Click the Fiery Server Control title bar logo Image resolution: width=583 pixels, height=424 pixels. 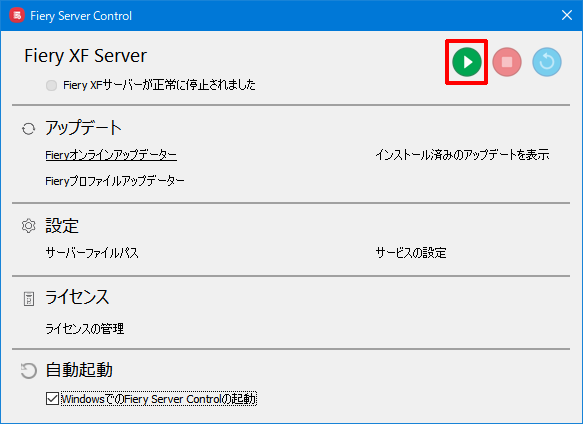pyautogui.click(x=17, y=16)
